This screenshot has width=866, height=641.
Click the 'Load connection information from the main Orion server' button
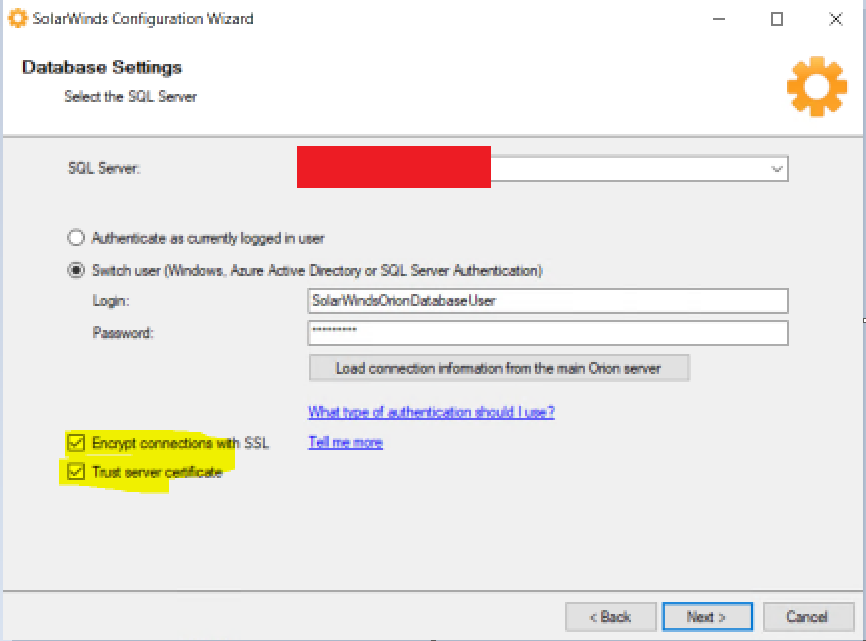point(499,367)
